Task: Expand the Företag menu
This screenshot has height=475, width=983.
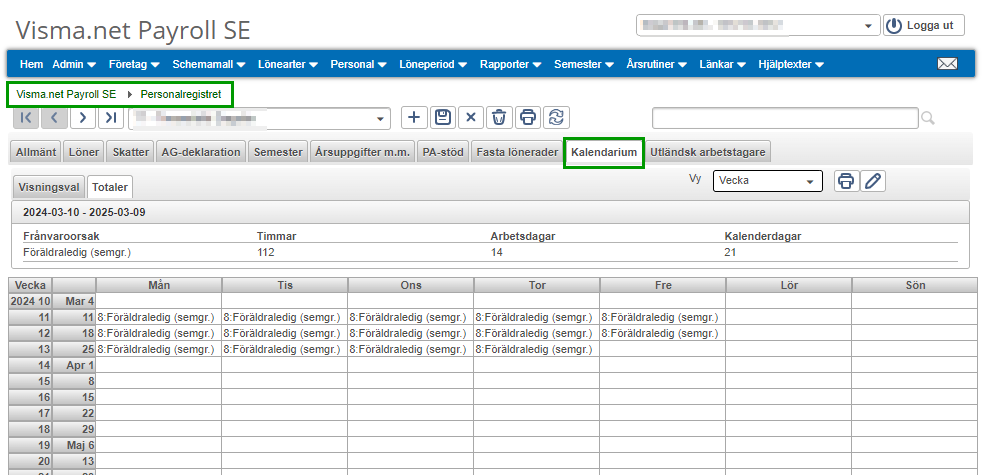Action: pyautogui.click(x=134, y=64)
